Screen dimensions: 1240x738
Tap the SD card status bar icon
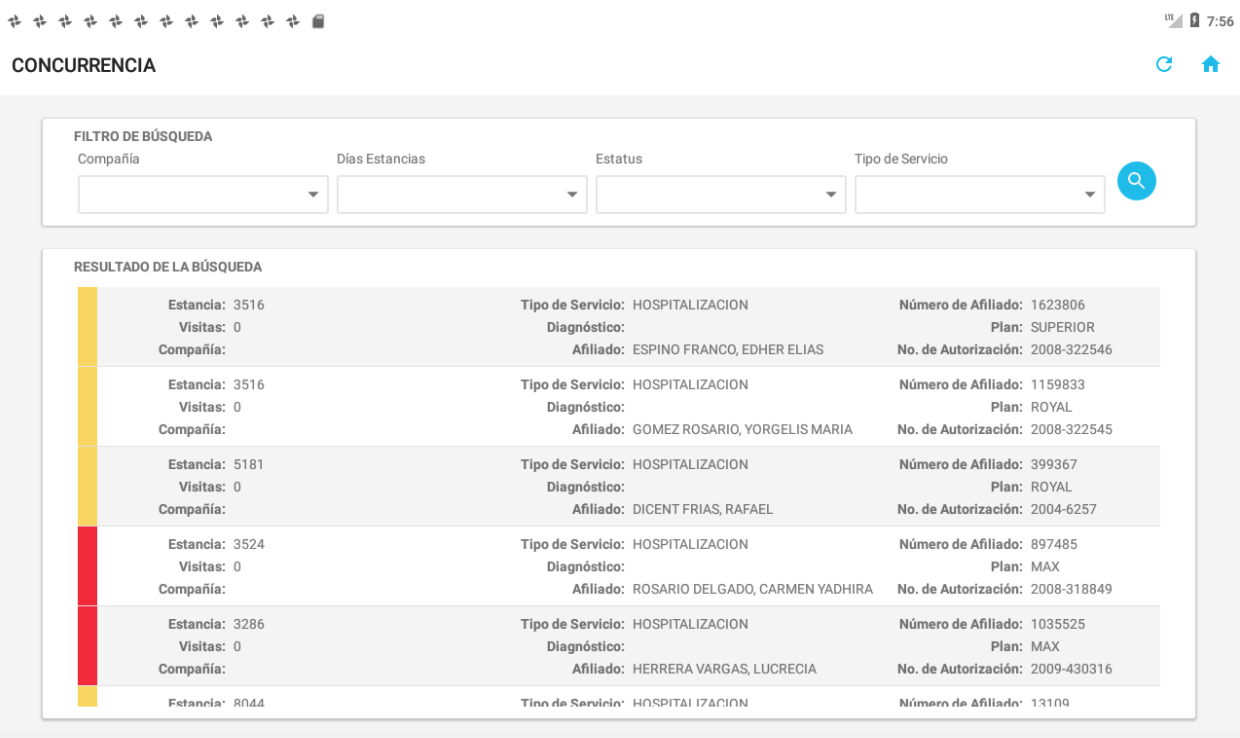click(318, 21)
